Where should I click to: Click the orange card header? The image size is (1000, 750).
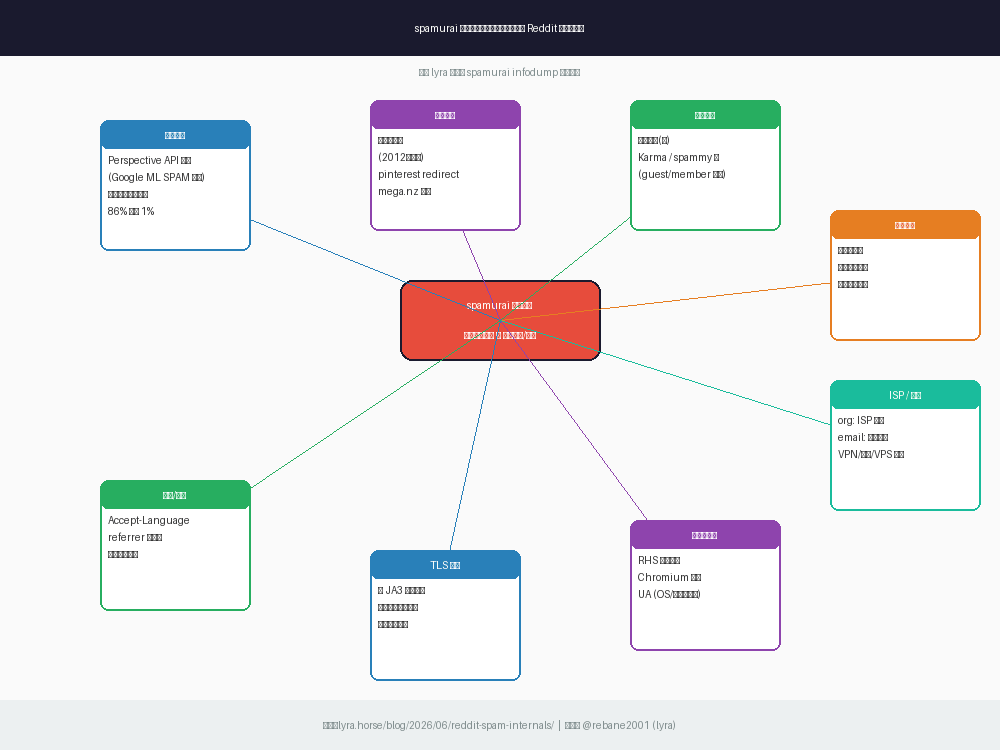click(905, 224)
